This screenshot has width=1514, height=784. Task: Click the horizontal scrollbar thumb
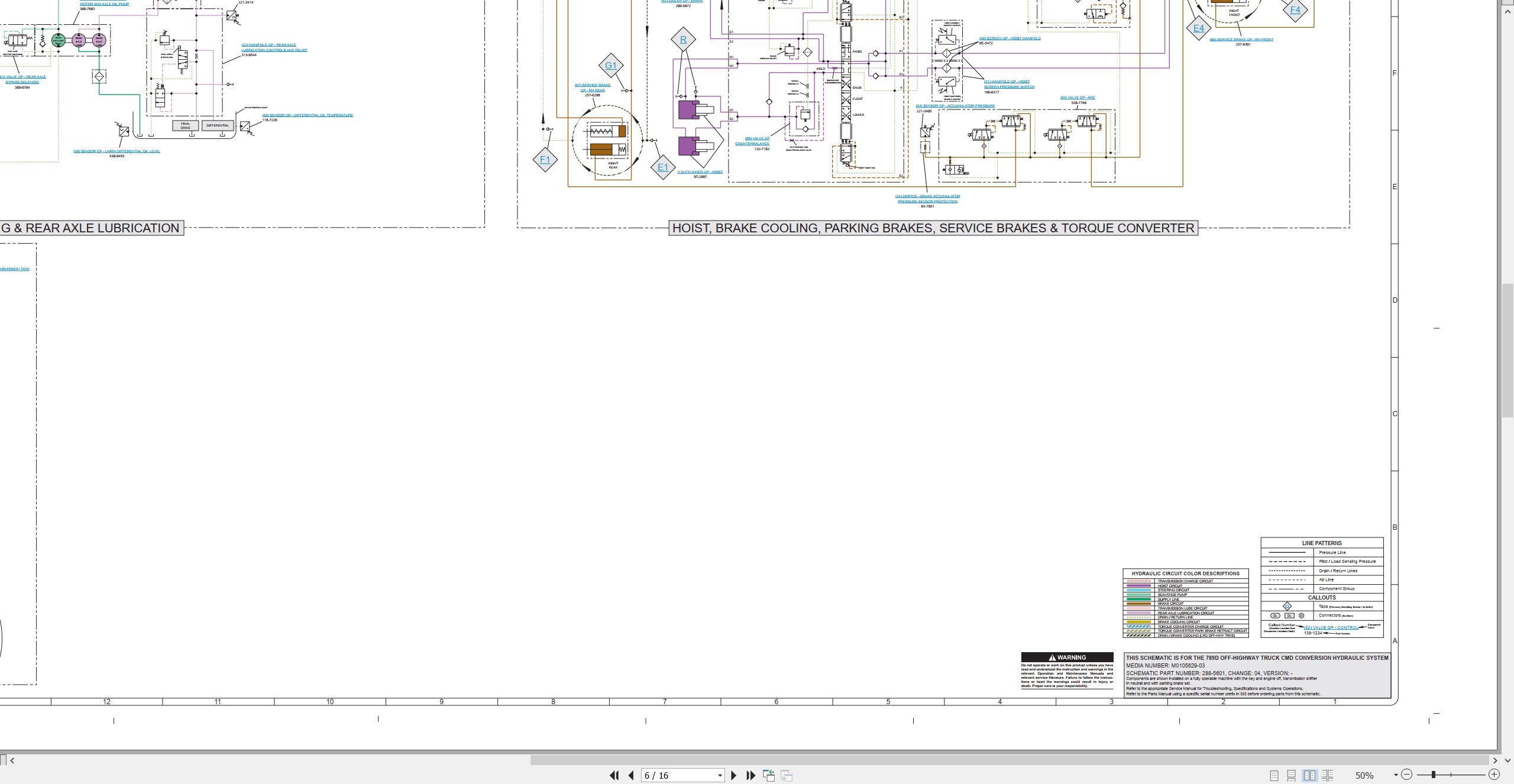[x=1010, y=760]
